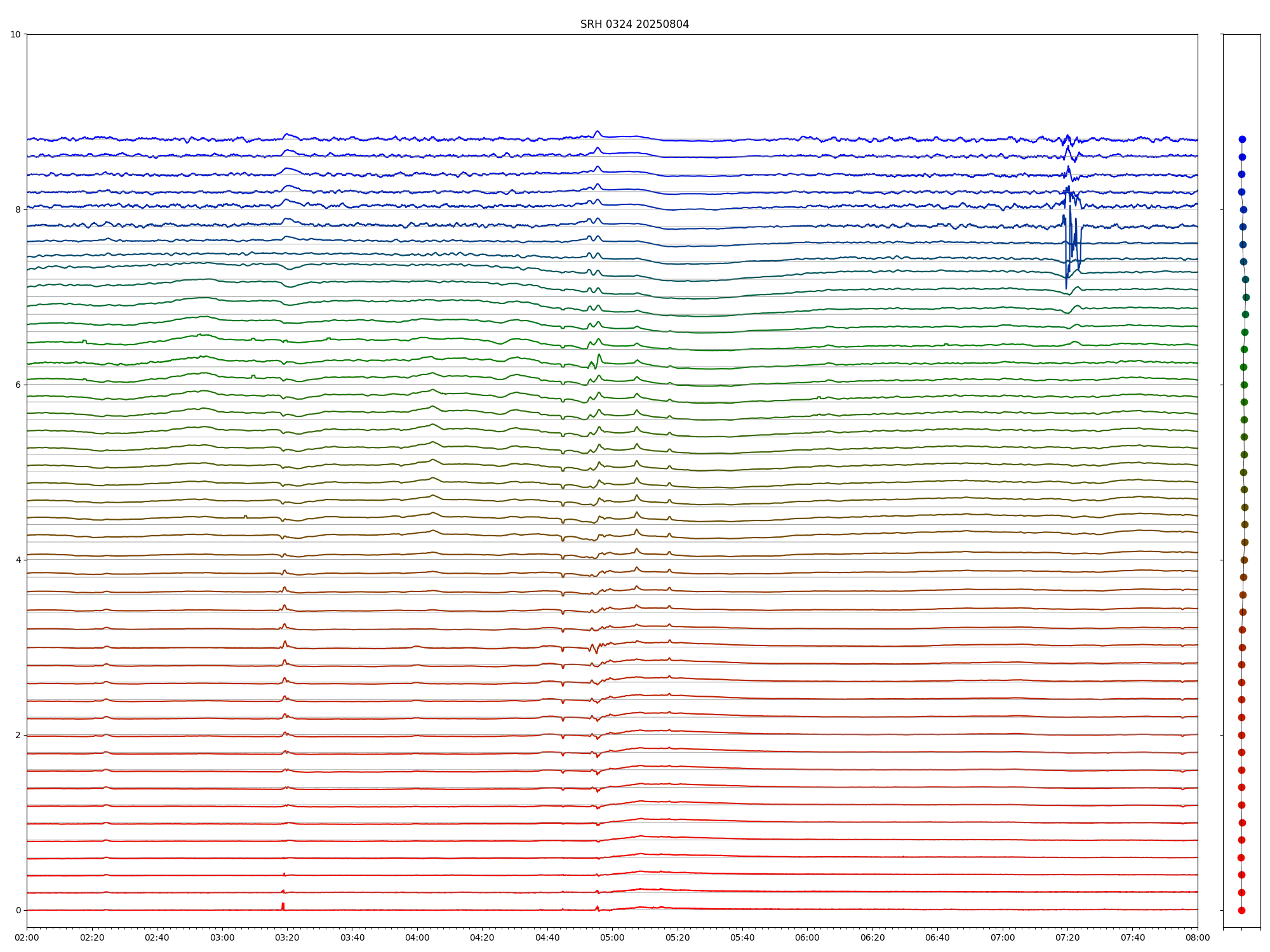Click the 08:00 time axis label

(x=1198, y=937)
